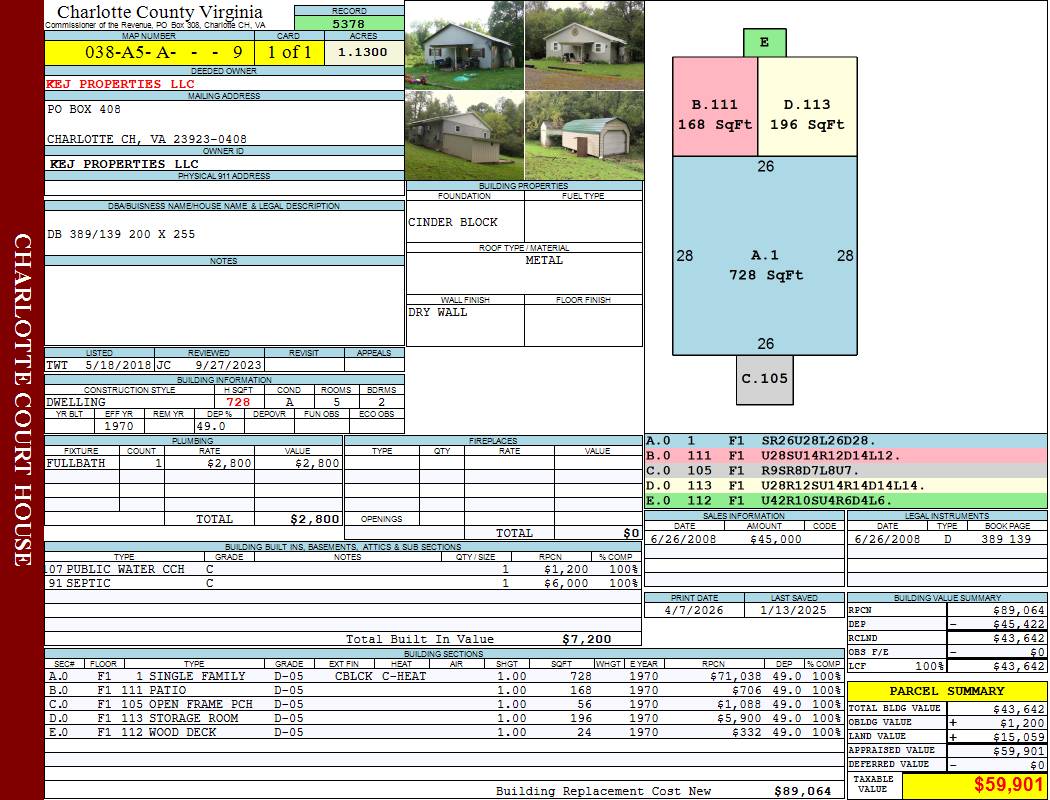The height and width of the screenshot is (800, 1050).
Task: Select the bottom-left side view house photo
Action: 464,136
